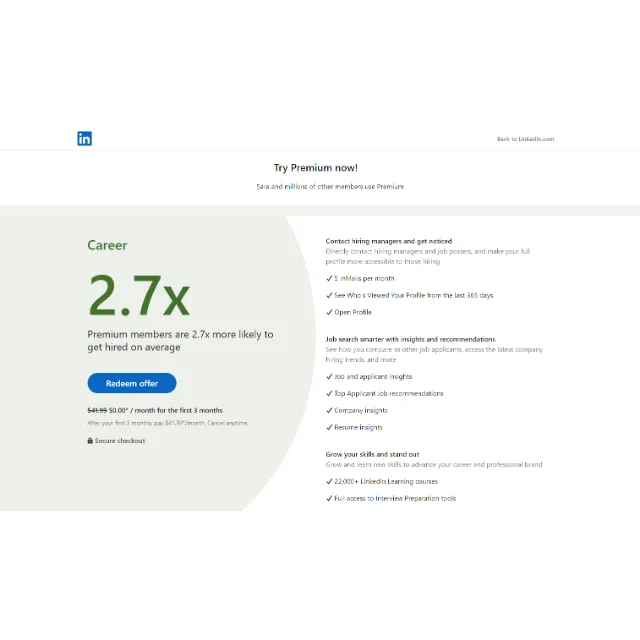The height and width of the screenshot is (640, 640).
Task: Click the checkmark beside 'Resume insights'
Action: coord(329,427)
